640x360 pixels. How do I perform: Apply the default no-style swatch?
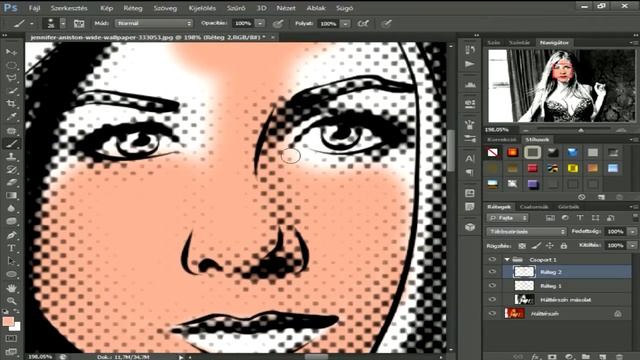(x=493, y=153)
